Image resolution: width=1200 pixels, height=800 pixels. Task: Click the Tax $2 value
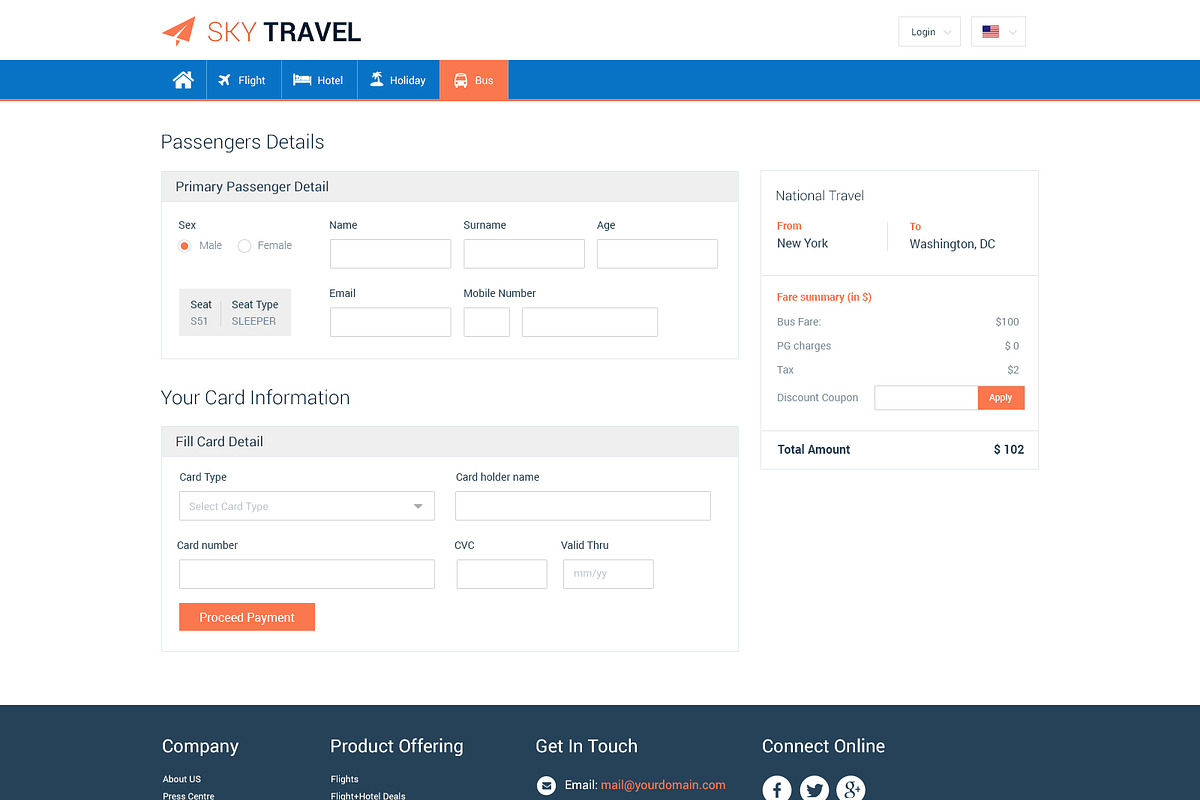(1013, 370)
